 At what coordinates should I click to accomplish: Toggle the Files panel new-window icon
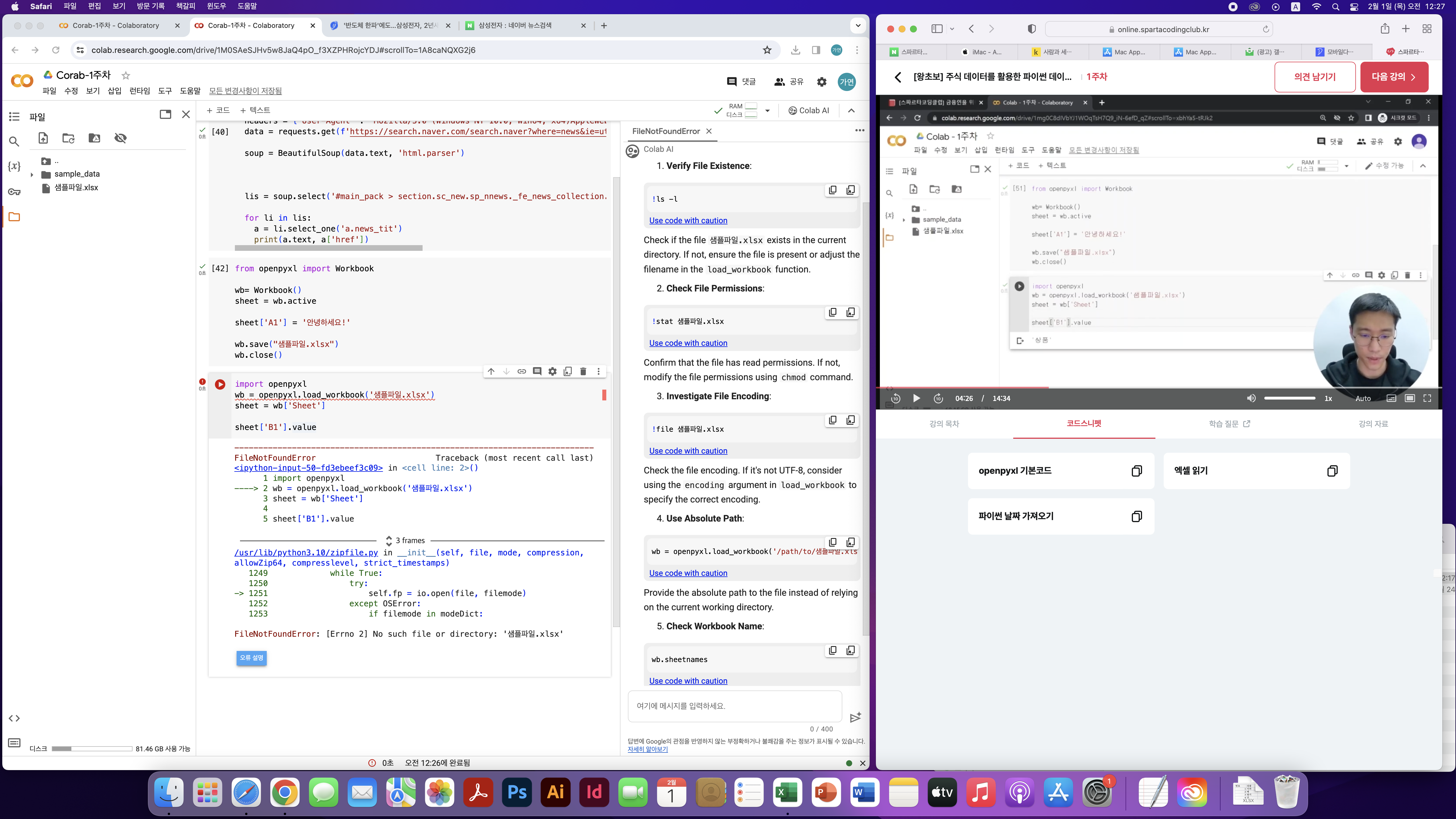tap(165, 114)
